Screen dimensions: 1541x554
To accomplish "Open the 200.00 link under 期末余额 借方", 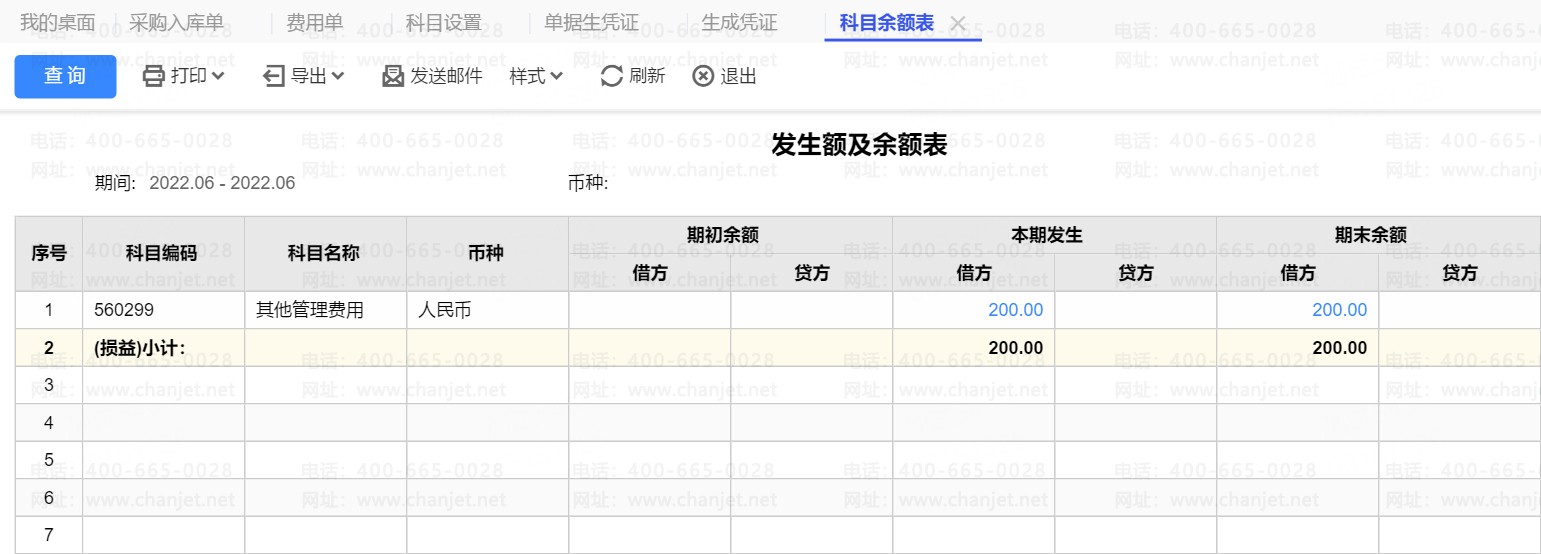I will (1339, 310).
